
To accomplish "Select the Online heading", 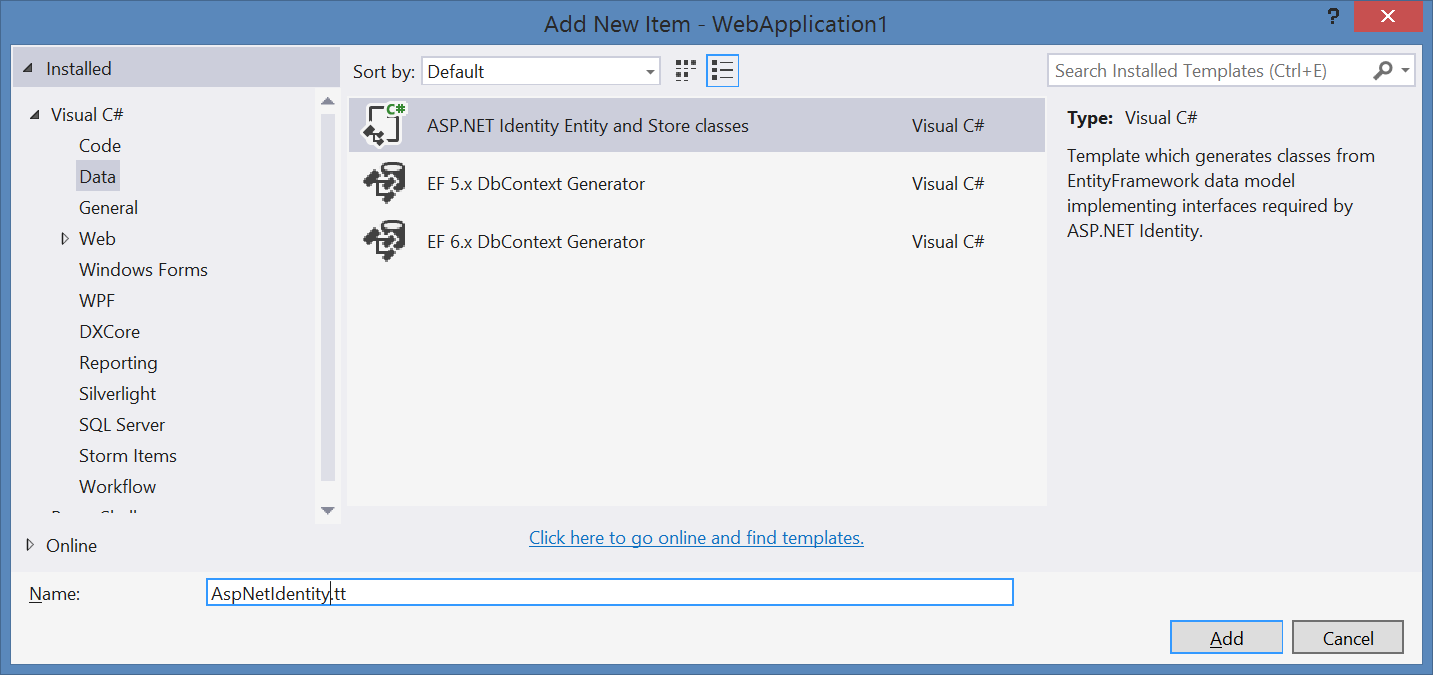I will pos(72,545).
